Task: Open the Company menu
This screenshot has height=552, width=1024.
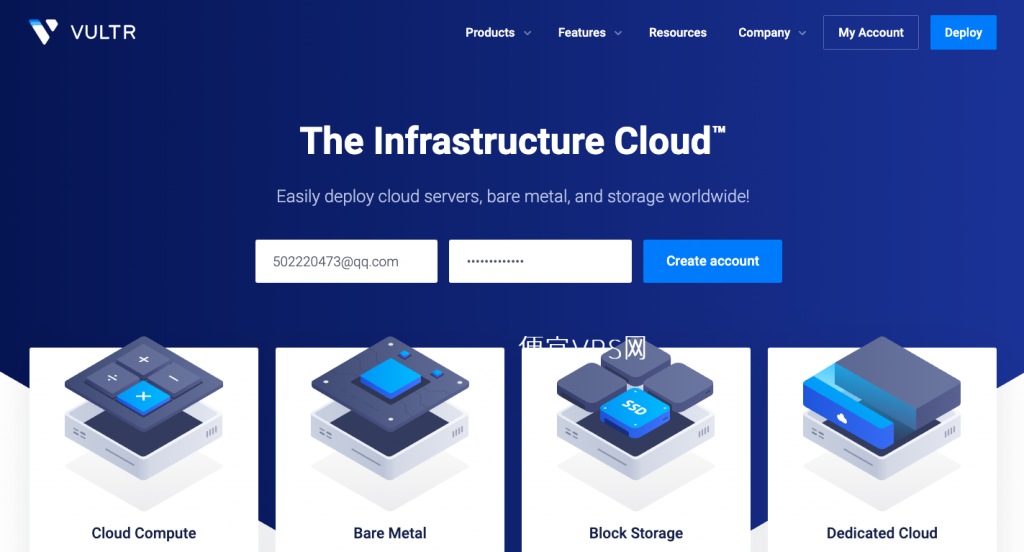Action: 764,33
